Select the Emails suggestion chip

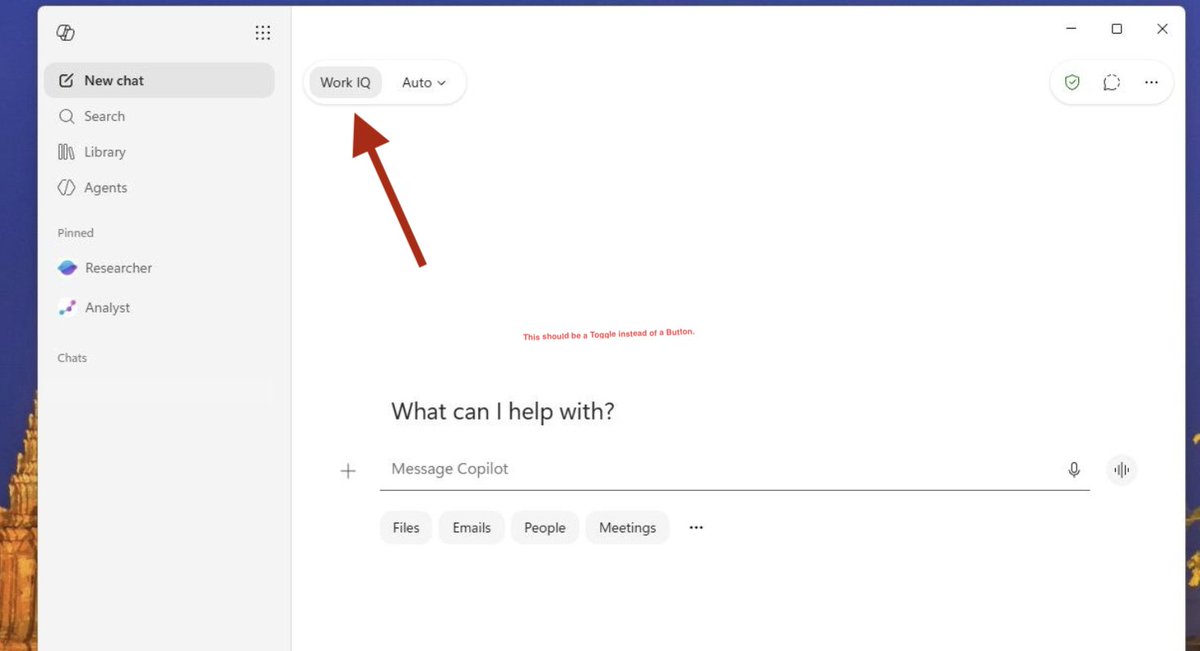(471, 528)
